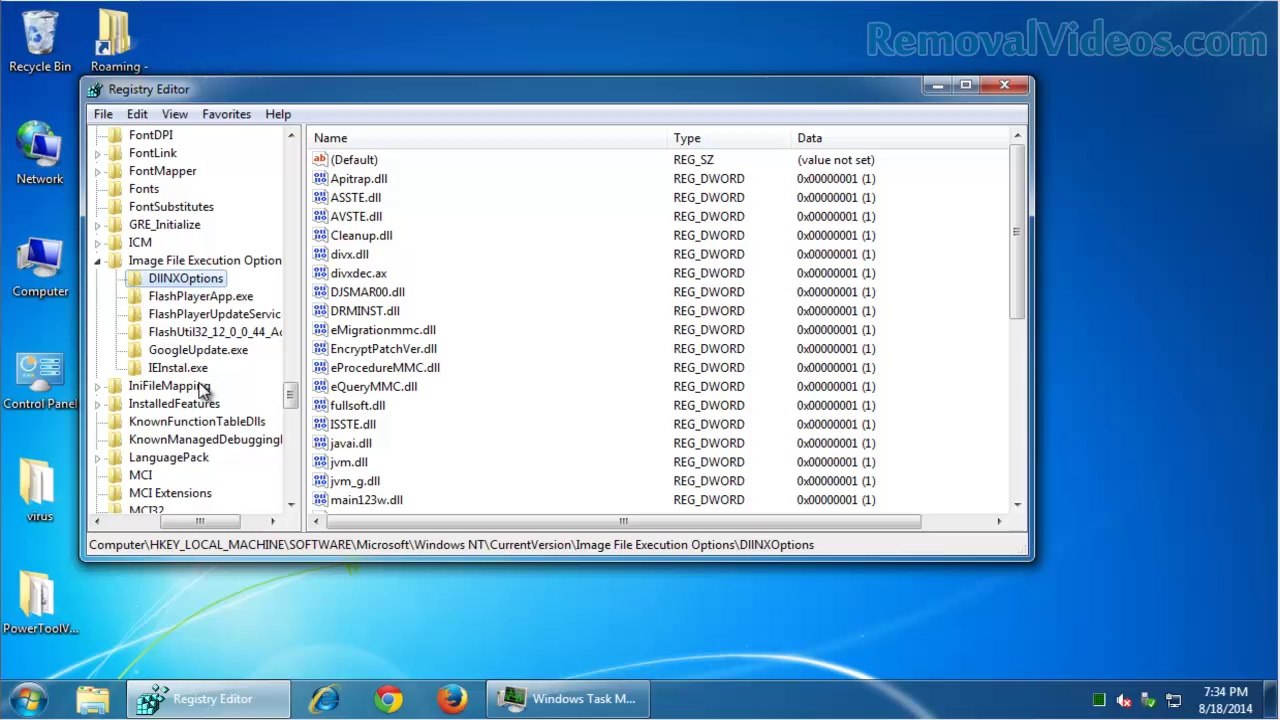
Task: Open the Recycle Bin desktop icon
Action: click(x=40, y=34)
